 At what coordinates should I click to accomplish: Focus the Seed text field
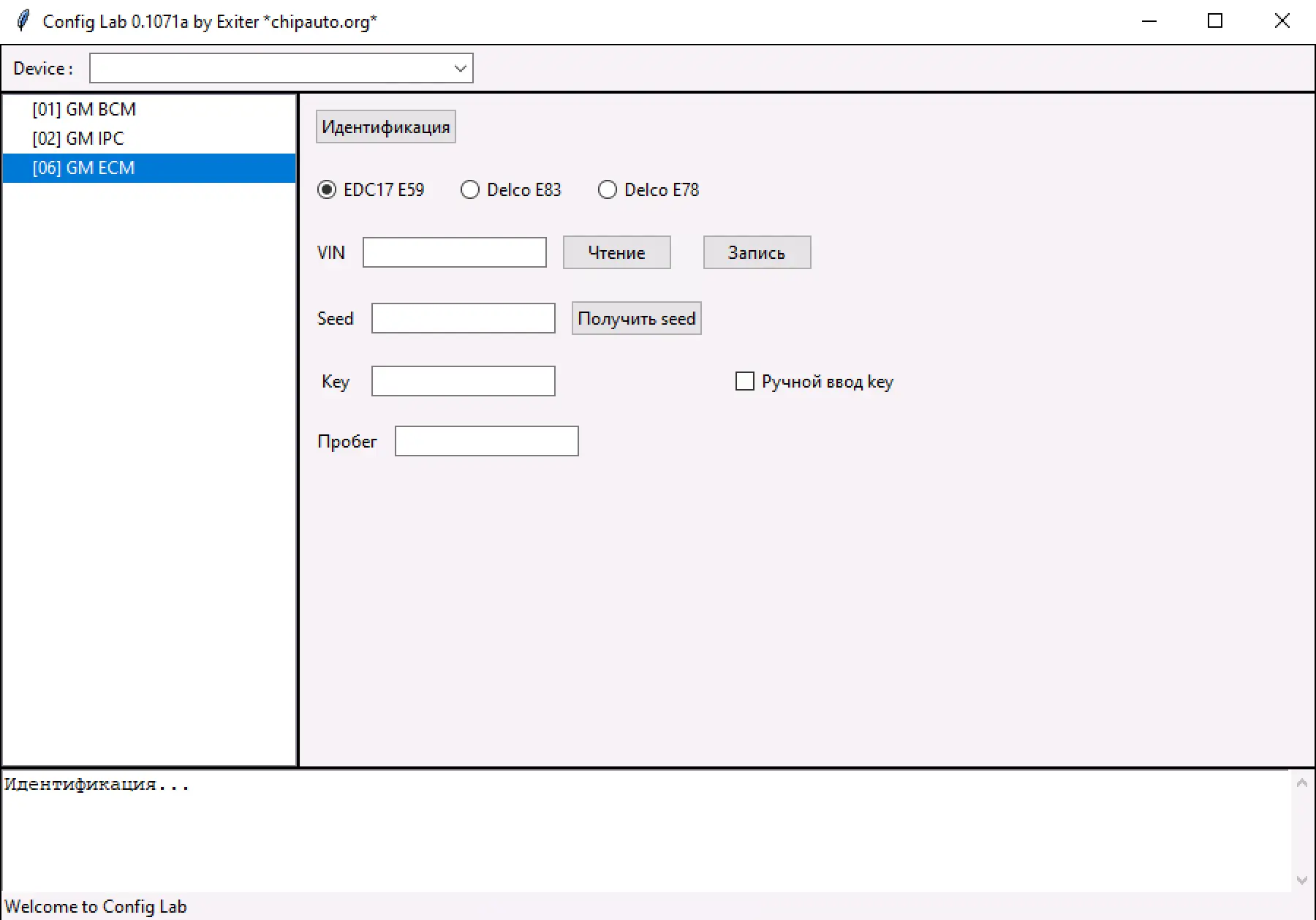[463, 319]
